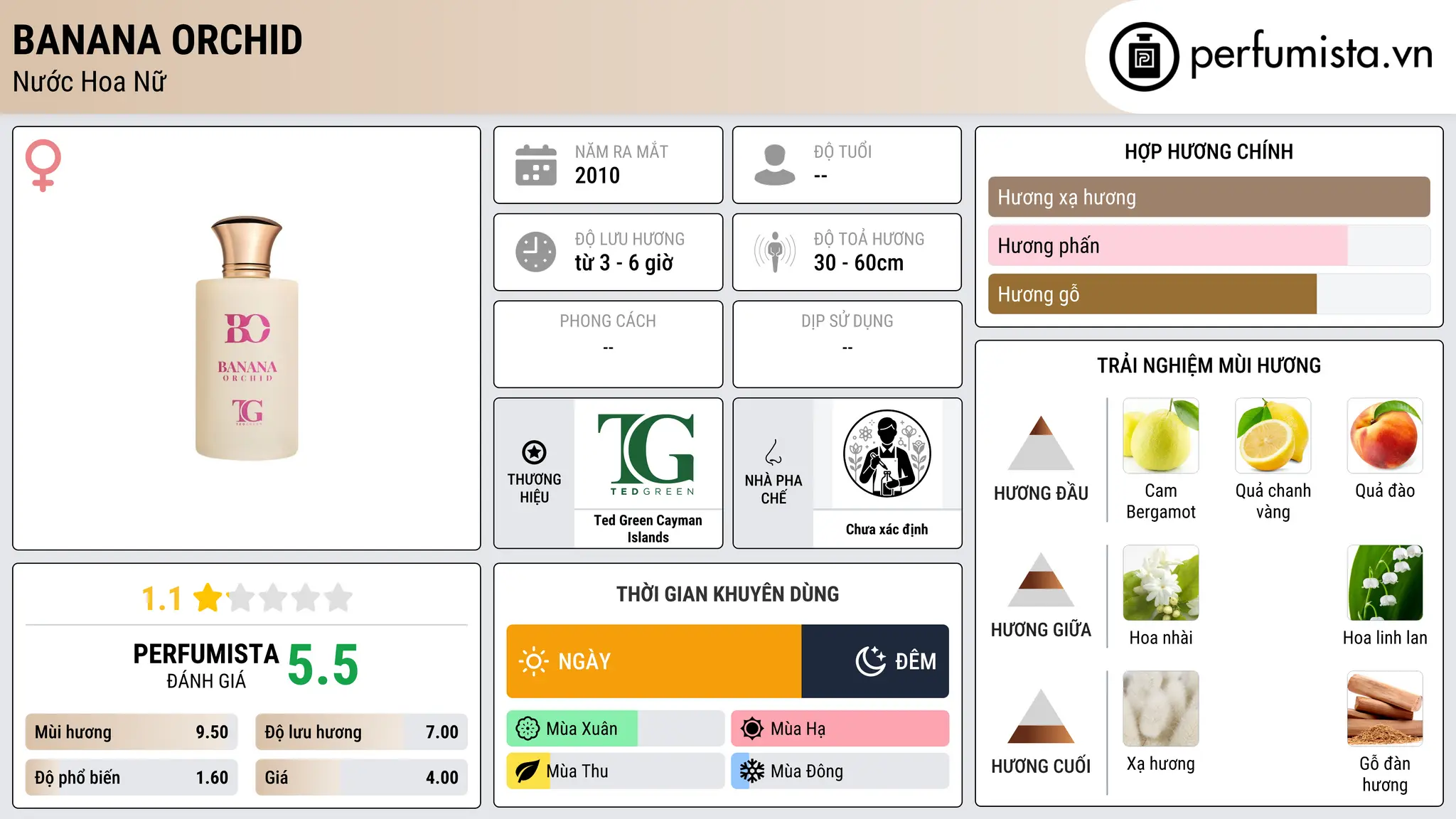
Task: Click the Hương giữa pyramid icon
Action: pos(1041,579)
